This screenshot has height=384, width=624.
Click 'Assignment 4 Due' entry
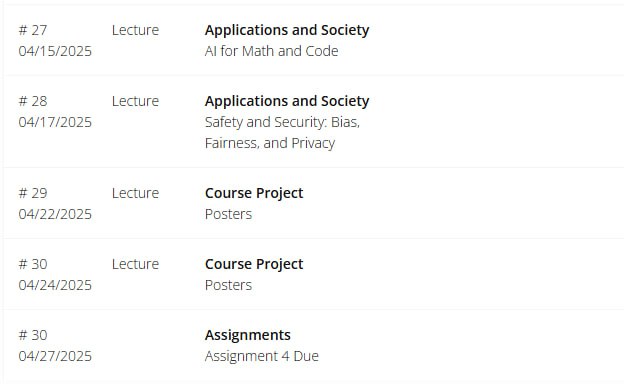tap(261, 356)
